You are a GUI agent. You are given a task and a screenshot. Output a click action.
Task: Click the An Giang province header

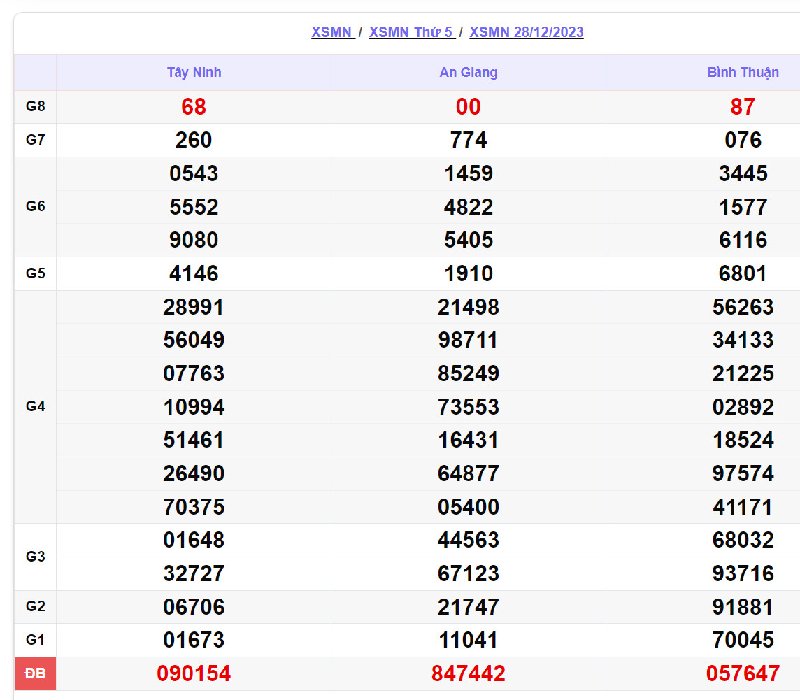468,73
